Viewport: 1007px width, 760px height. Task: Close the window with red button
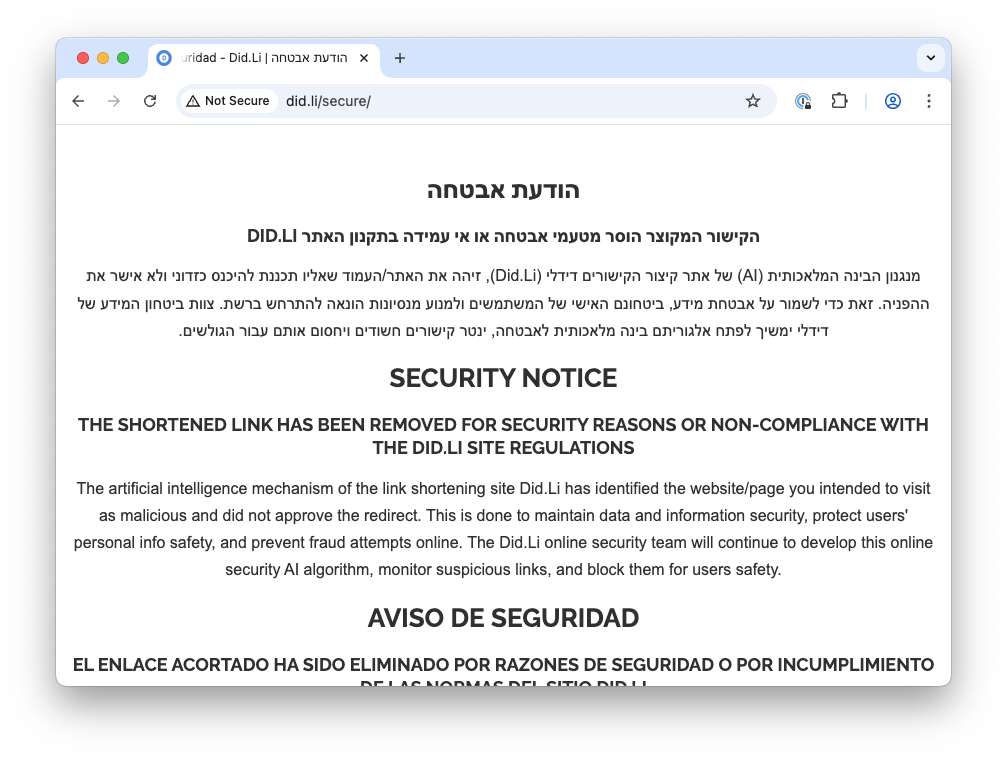83,58
